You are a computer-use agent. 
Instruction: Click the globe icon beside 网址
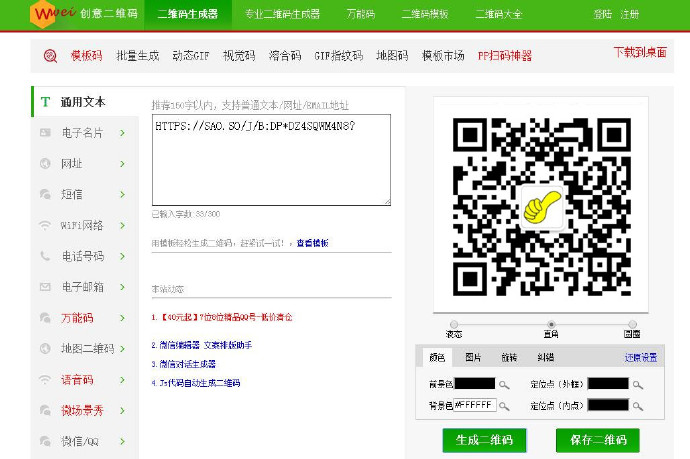pos(45,163)
